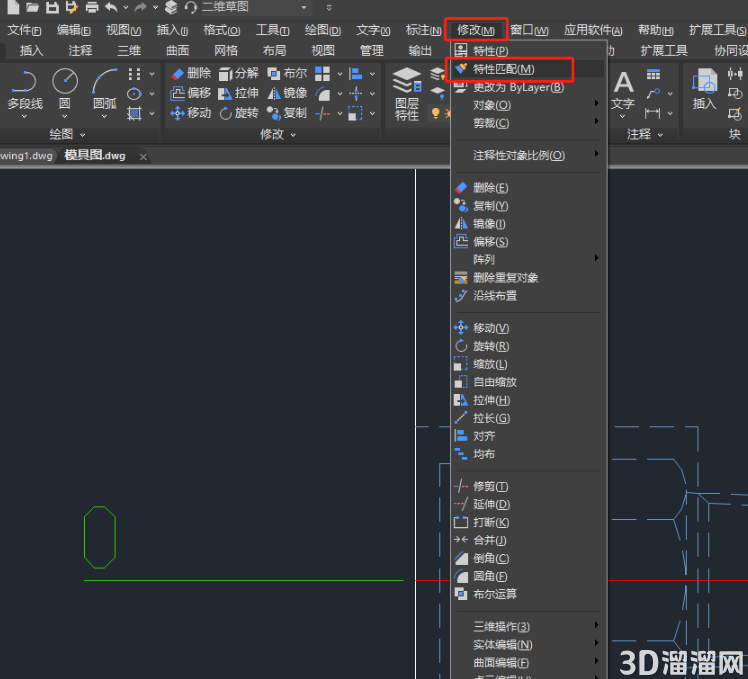The image size is (748, 679).
Task: Open the 对象(O) submenu
Action: [528, 105]
